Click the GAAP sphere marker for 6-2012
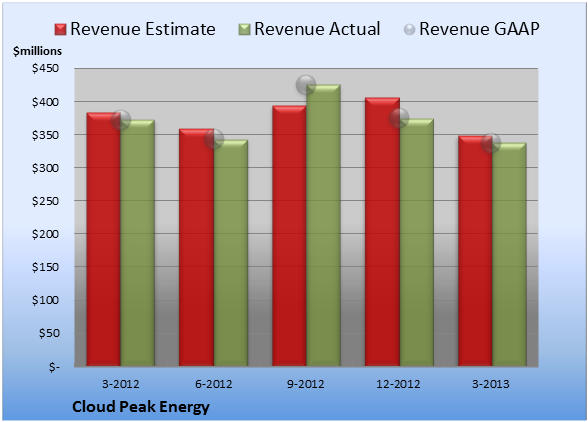Image resolution: width=588 pixels, height=422 pixels. 214,139
